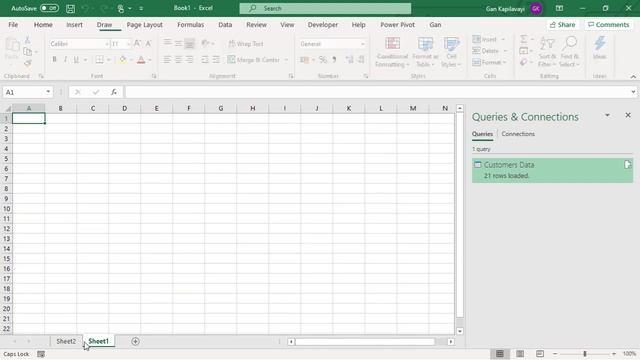Image resolution: width=640 pixels, height=360 pixels.
Task: Click Decrease Font Size icon
Action: click(149, 44)
